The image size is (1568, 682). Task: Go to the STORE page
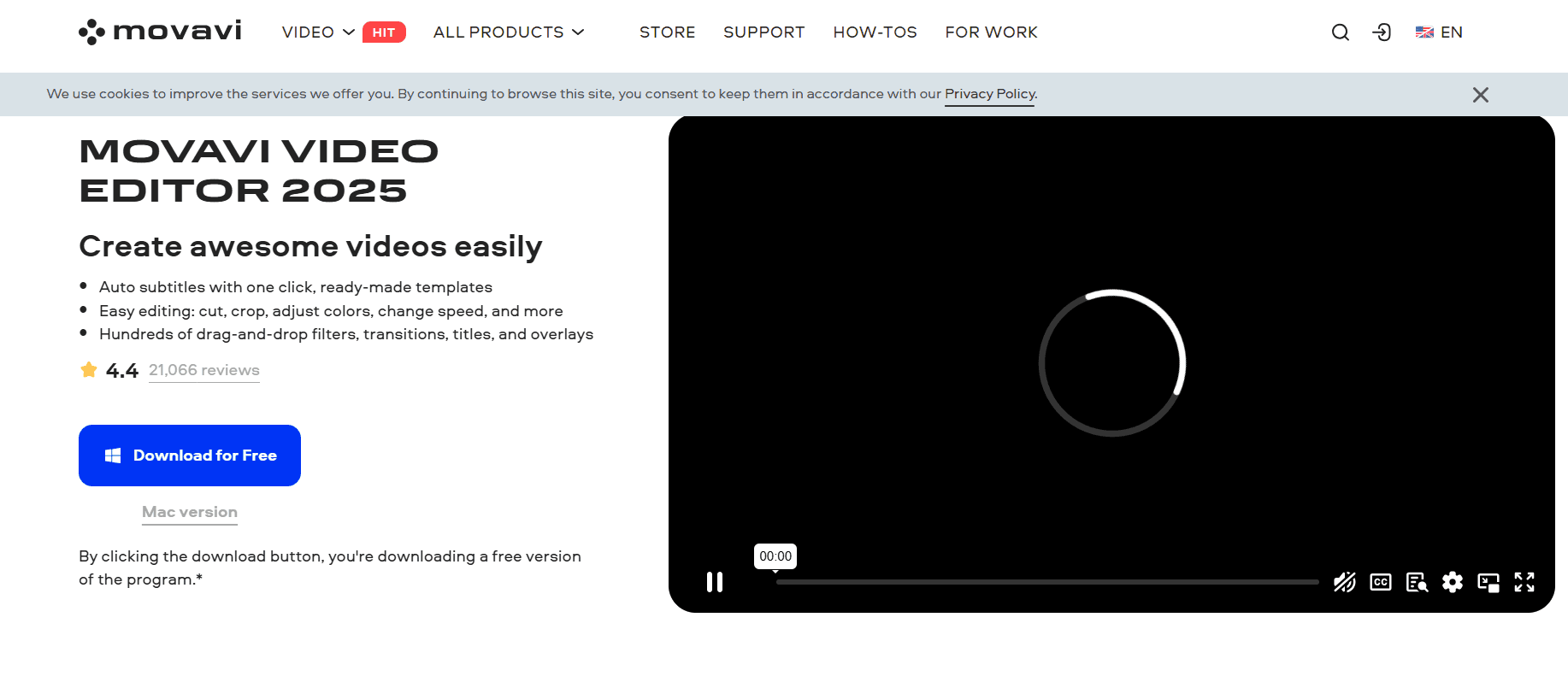pyautogui.click(x=667, y=32)
